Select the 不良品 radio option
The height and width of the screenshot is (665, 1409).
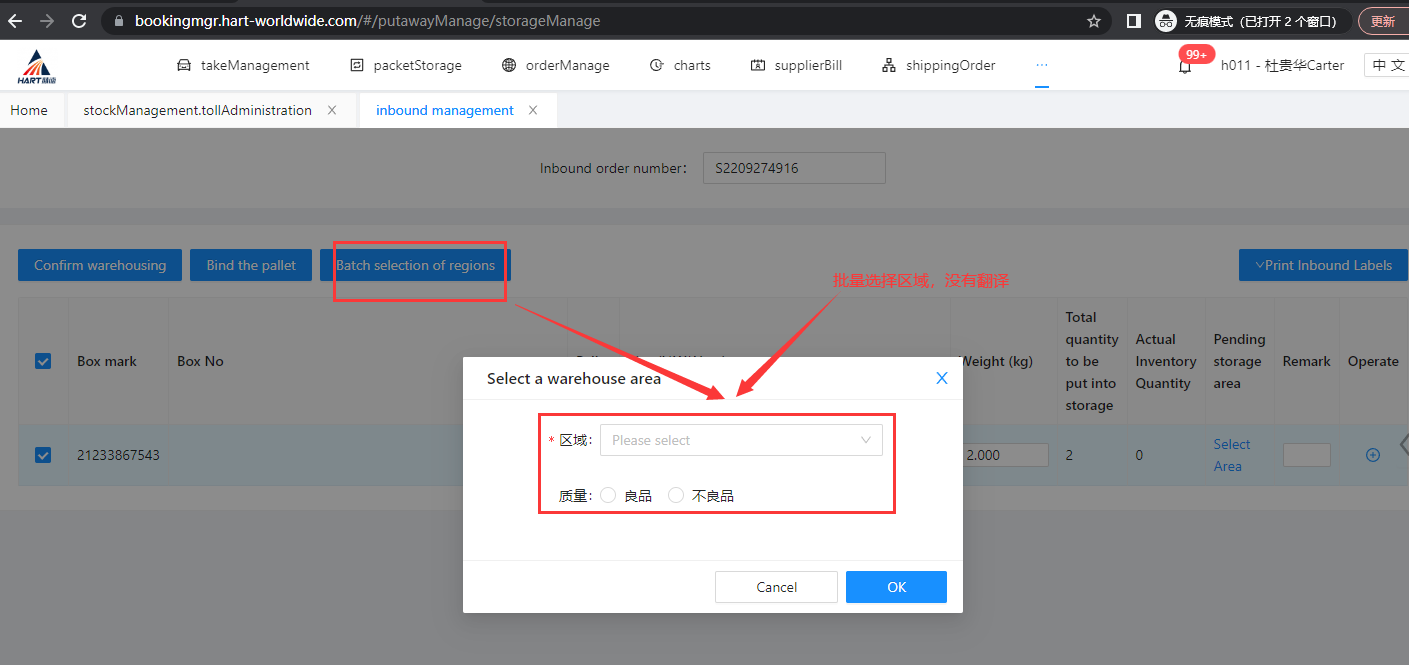pyautogui.click(x=677, y=495)
